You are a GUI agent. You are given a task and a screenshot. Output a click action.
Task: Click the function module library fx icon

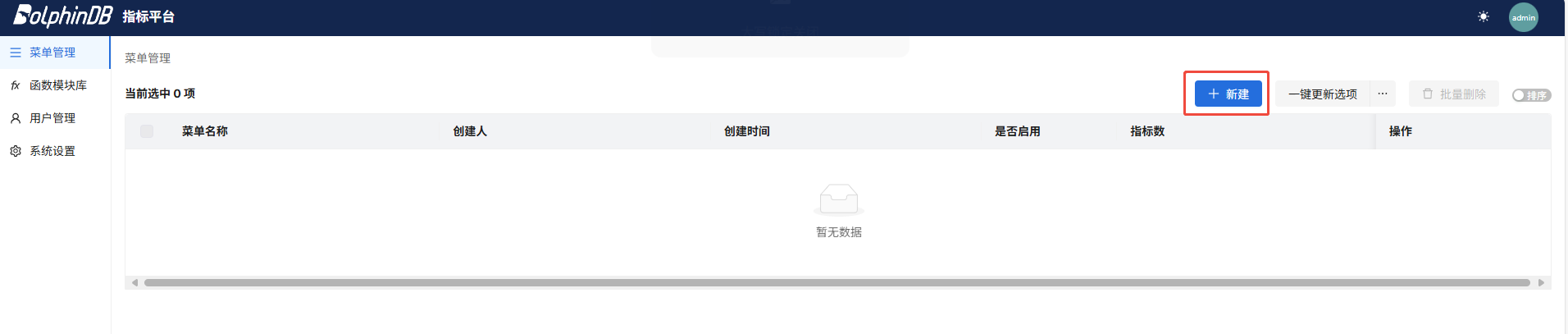16,85
